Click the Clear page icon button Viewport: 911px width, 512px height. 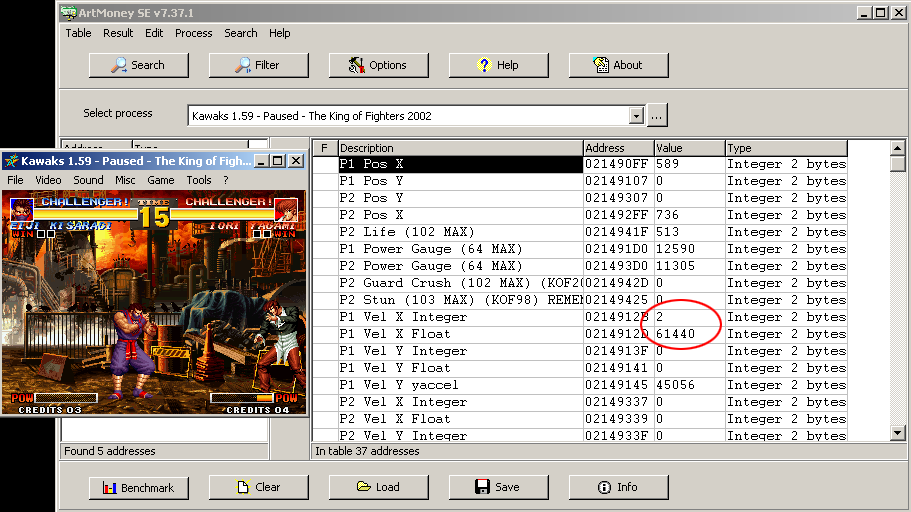[x=258, y=487]
